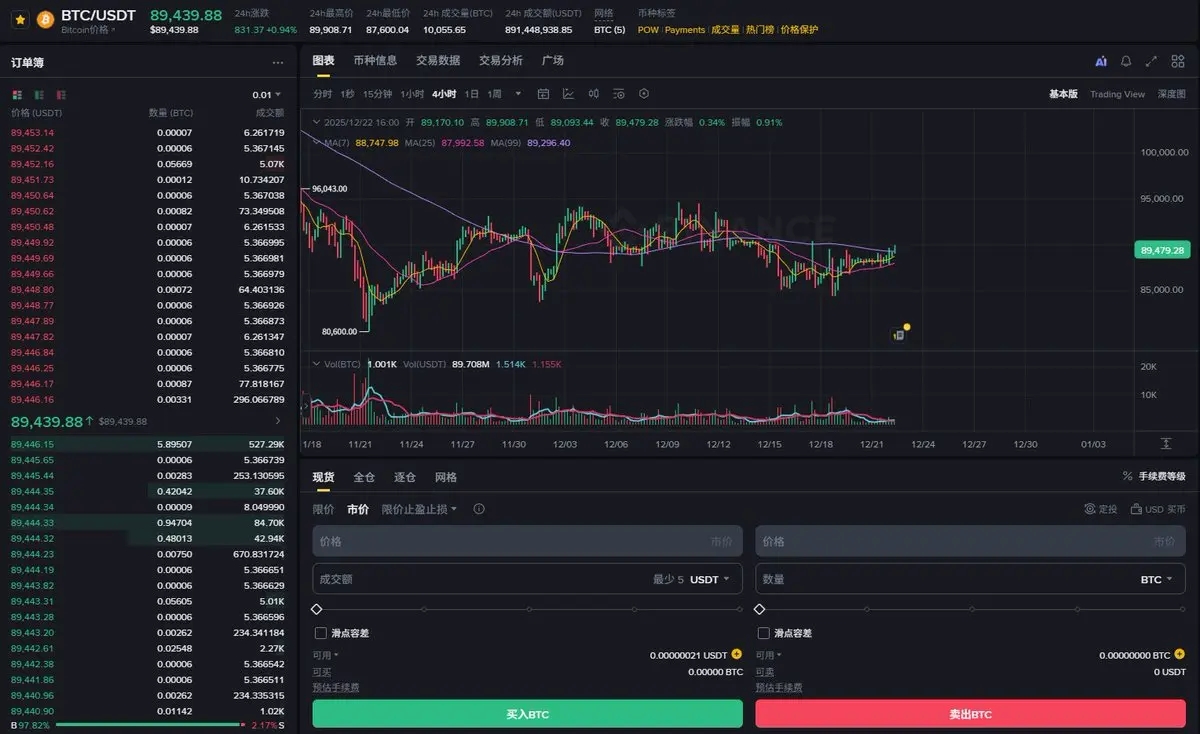Screen dimensions: 1200x734
Task: Switch to 广场 tab
Action: tap(553, 60)
